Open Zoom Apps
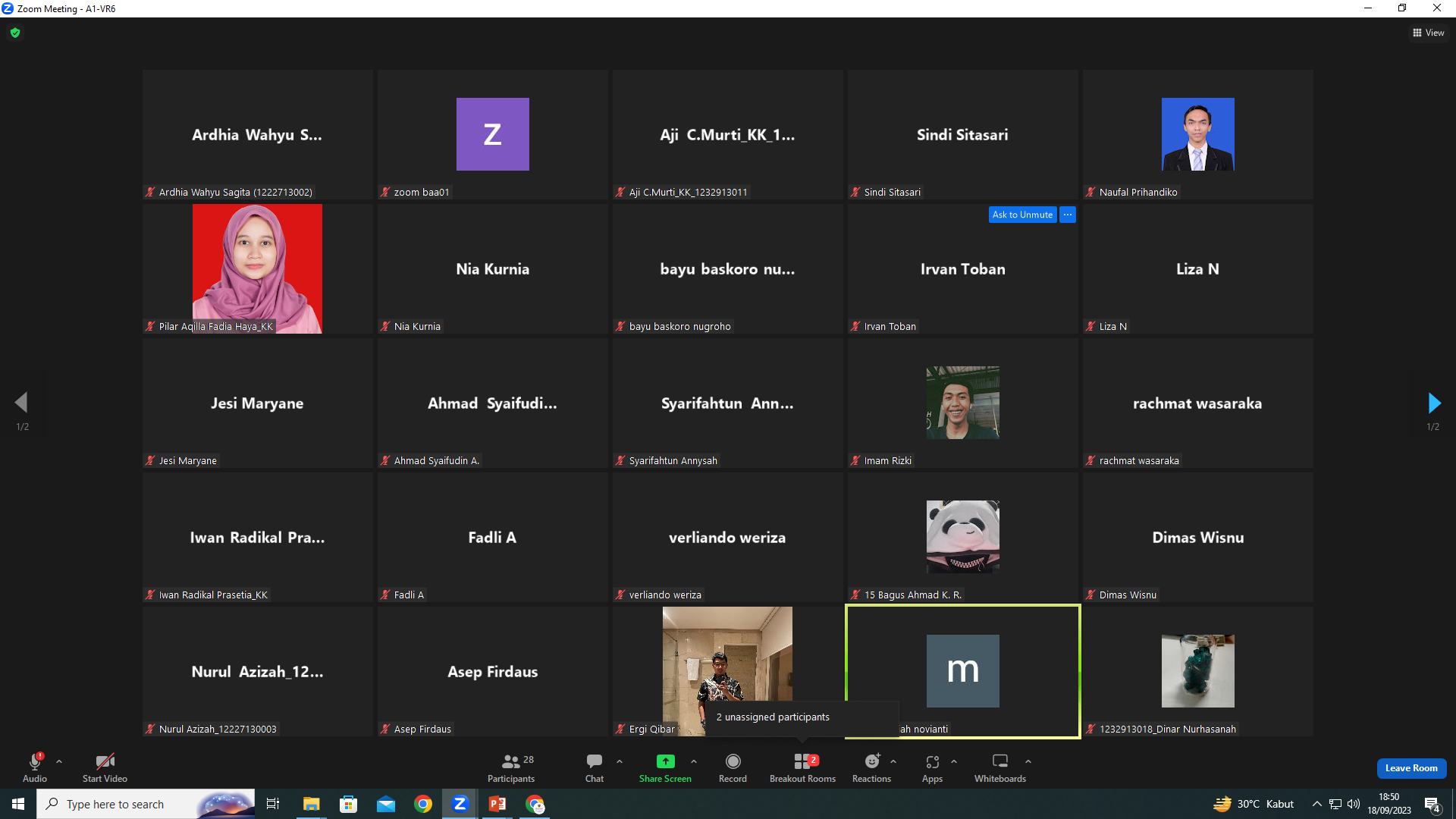 (932, 767)
